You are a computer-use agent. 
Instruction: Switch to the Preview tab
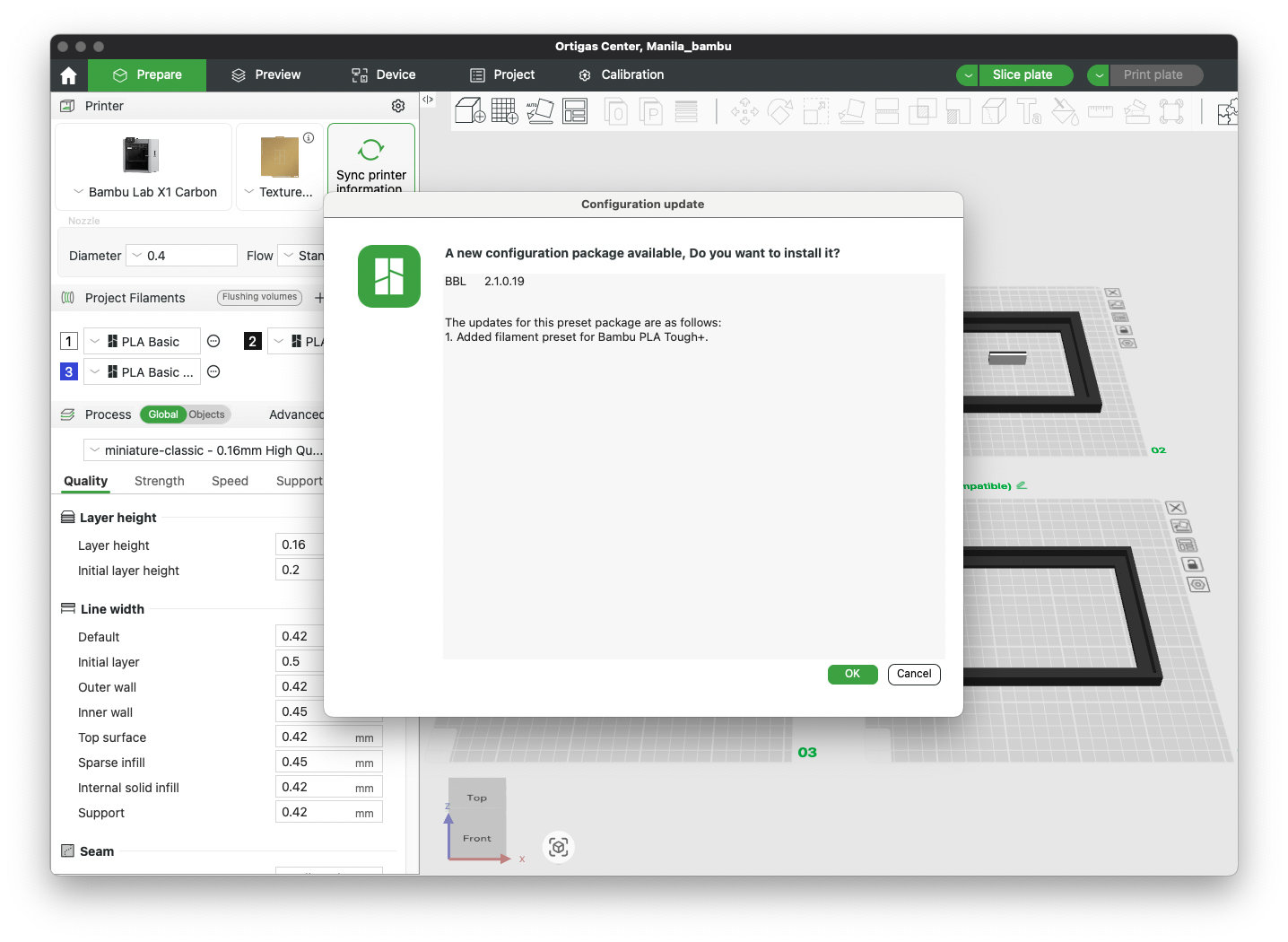[265, 75]
